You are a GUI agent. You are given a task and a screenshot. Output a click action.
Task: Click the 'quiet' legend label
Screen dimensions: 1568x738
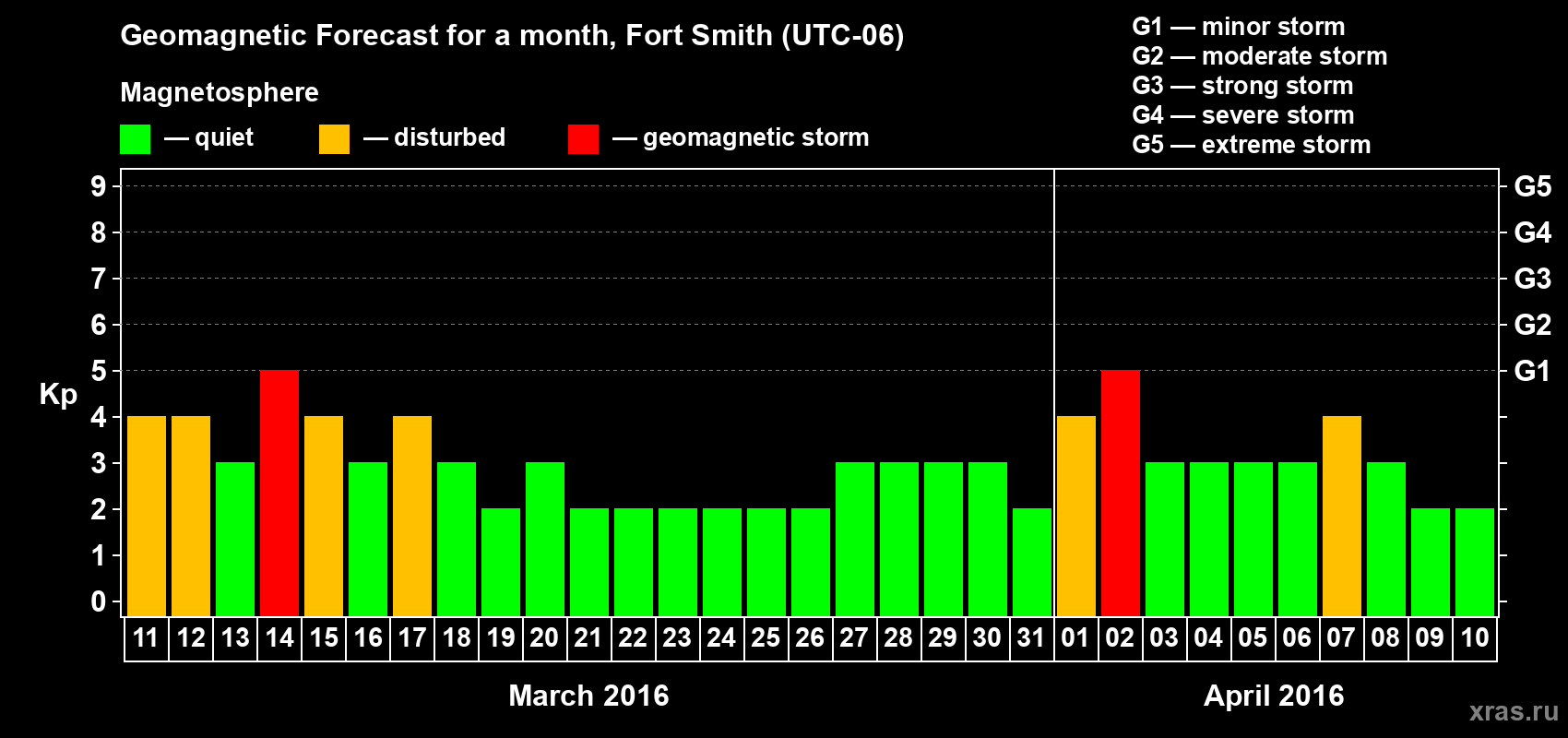[224, 138]
